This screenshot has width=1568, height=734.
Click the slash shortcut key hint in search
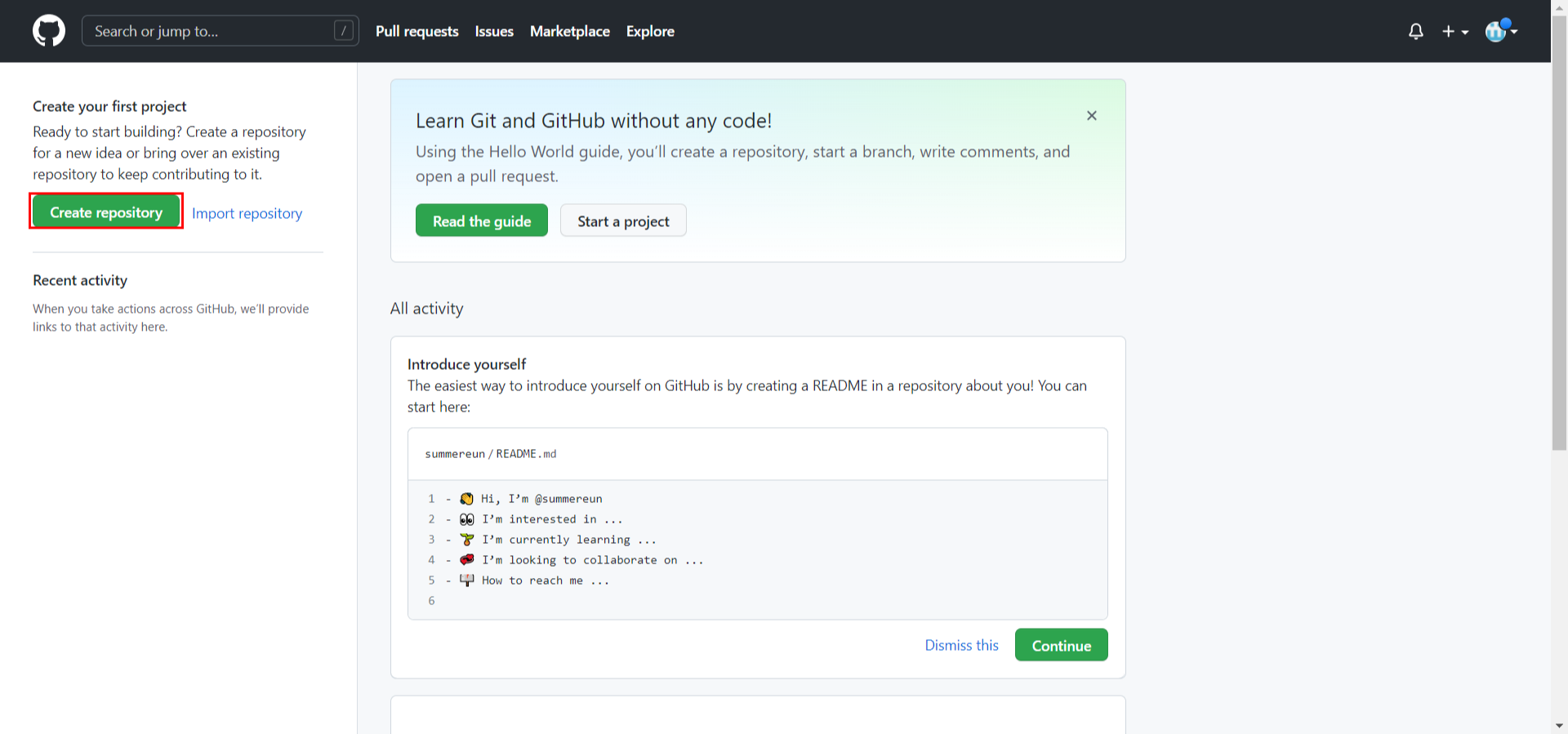coord(344,30)
